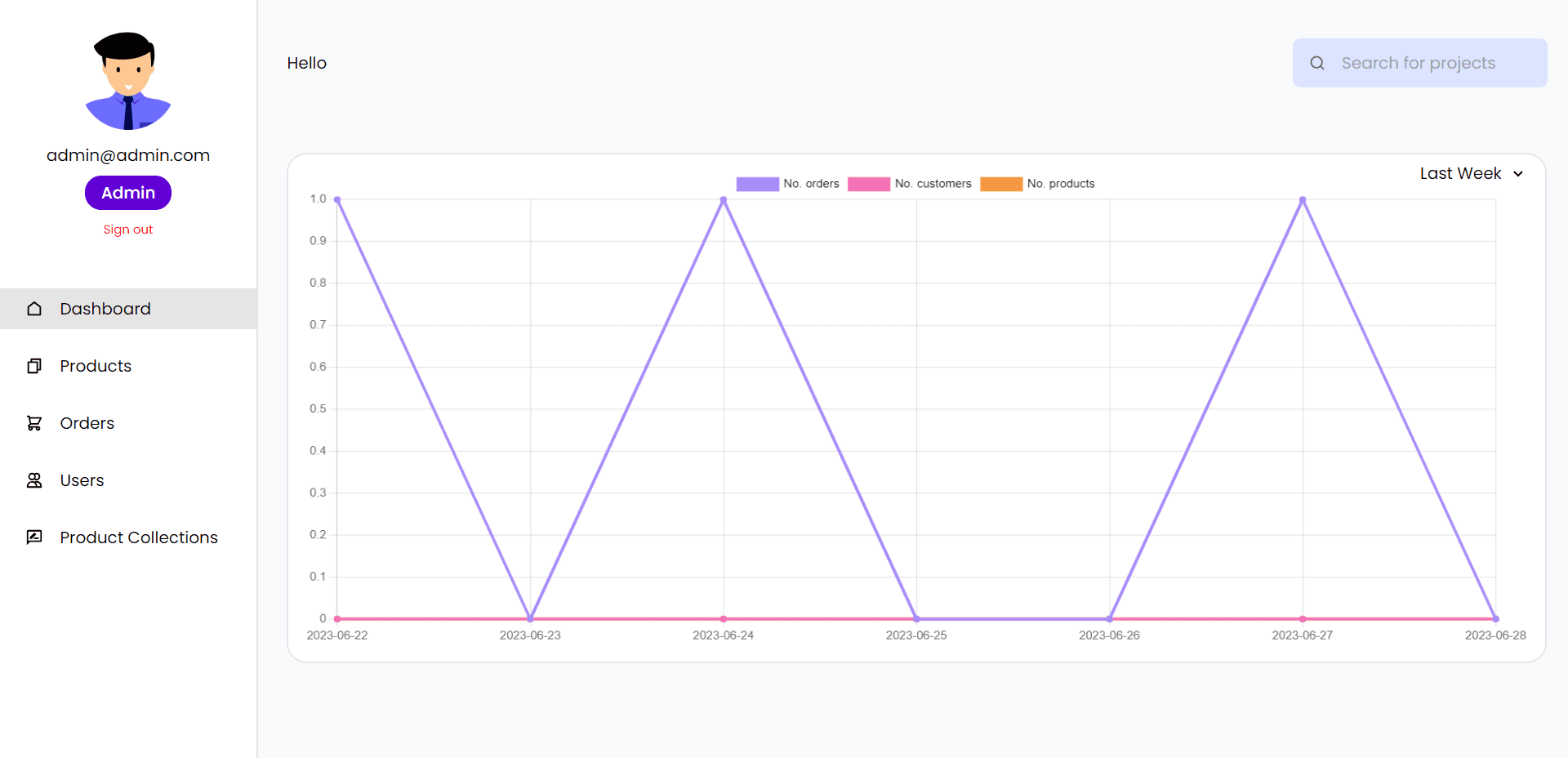
Task: Toggle the 'No. customers' series via its legend entry
Action: point(933,184)
